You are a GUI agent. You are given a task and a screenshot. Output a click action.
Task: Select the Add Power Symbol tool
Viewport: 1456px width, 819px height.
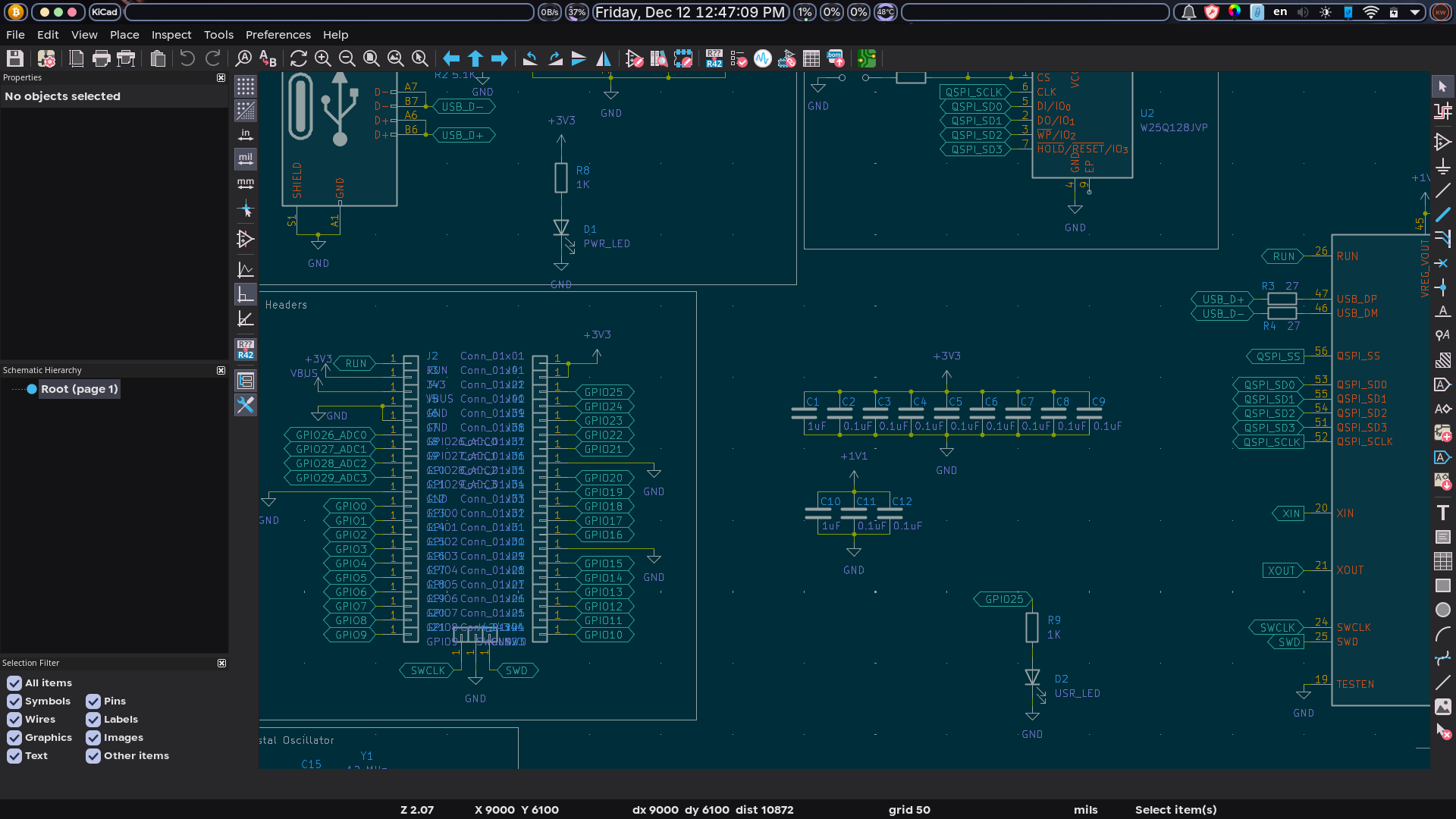(x=1442, y=166)
